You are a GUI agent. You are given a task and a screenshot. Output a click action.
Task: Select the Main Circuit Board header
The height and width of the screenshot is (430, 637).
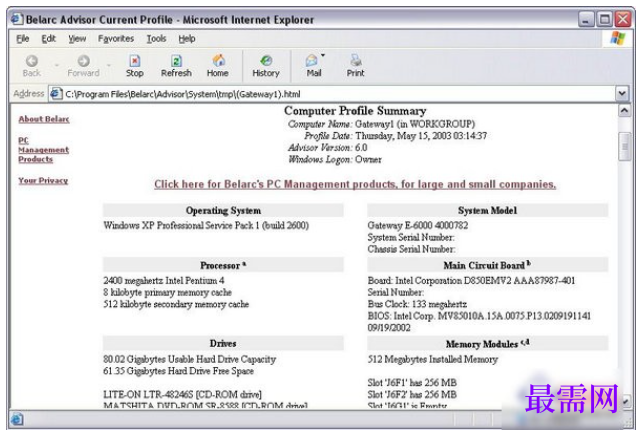(488, 265)
